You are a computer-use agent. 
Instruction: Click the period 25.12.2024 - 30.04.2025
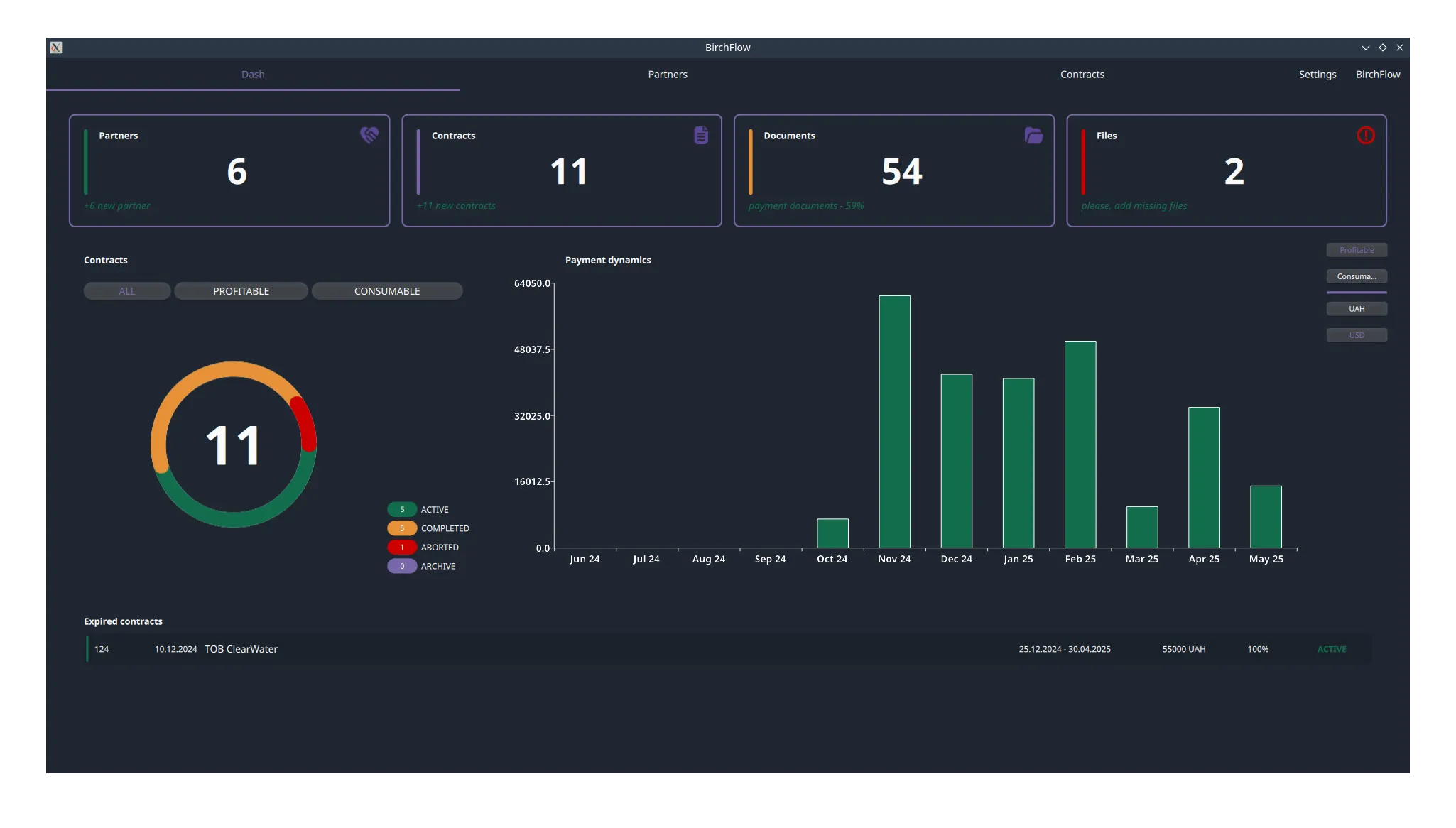[1065, 649]
